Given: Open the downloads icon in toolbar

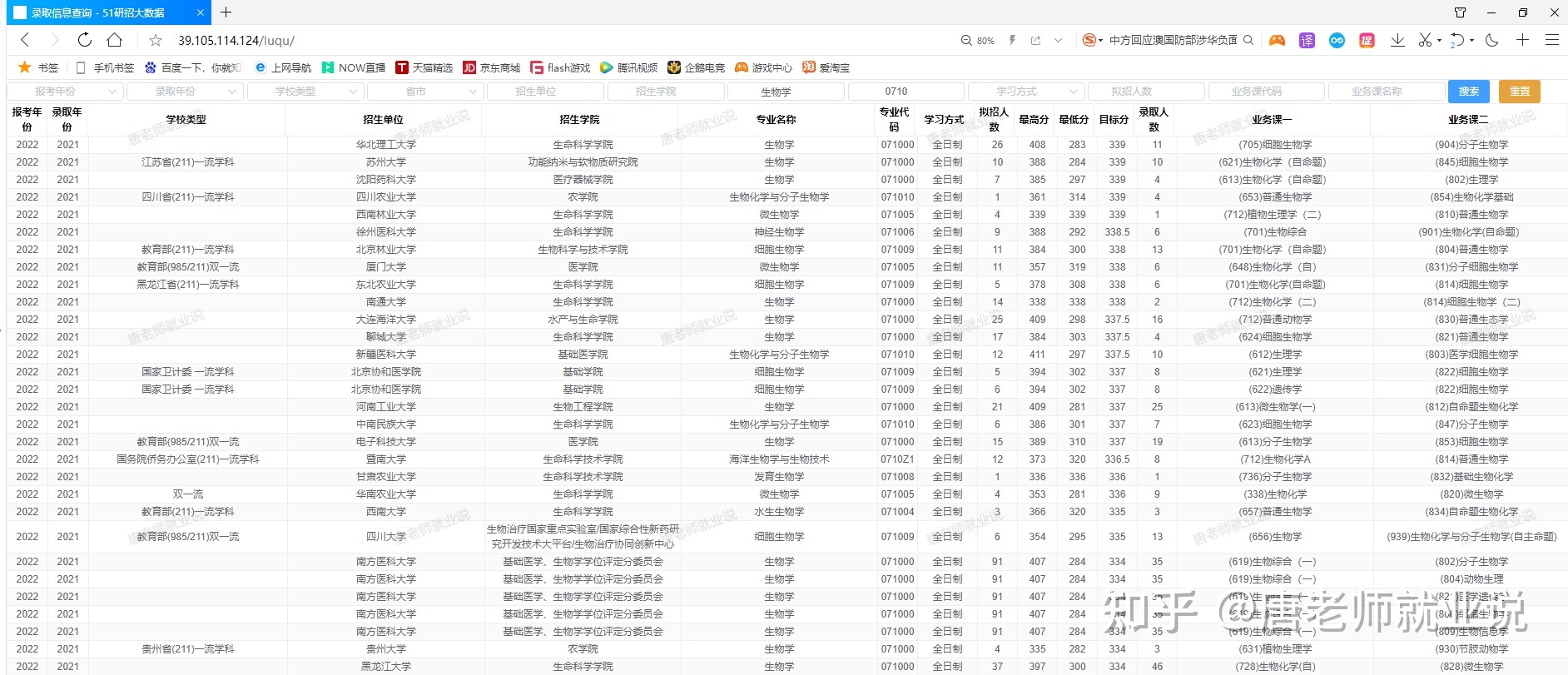Looking at the screenshot, I should tap(1397, 40).
